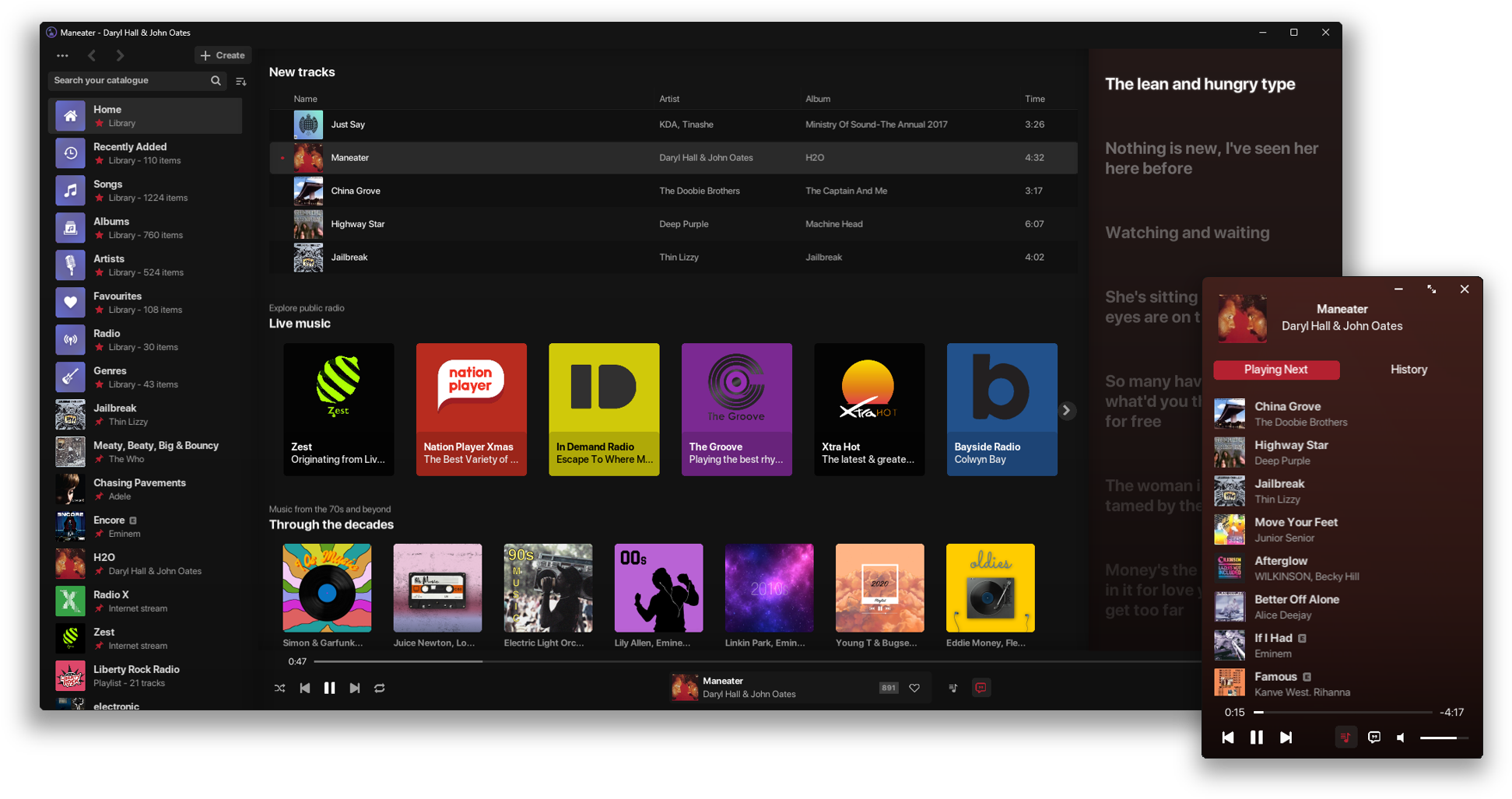Open Genres in the sidebar
Screen dimensions: 1512x799
(x=145, y=377)
